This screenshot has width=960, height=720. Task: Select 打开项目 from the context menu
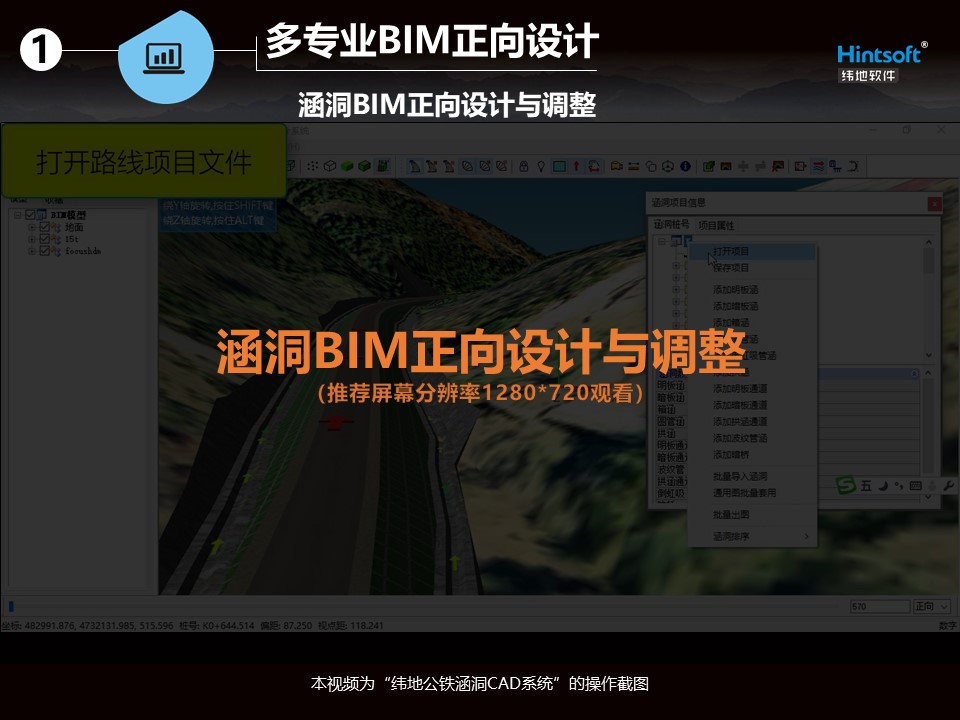coord(731,252)
